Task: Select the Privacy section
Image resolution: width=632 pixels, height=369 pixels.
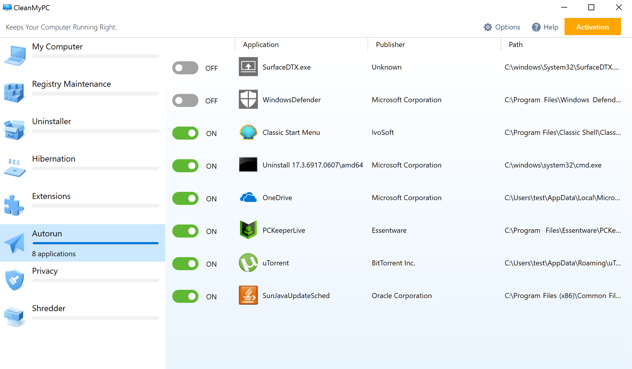Action: (82, 280)
